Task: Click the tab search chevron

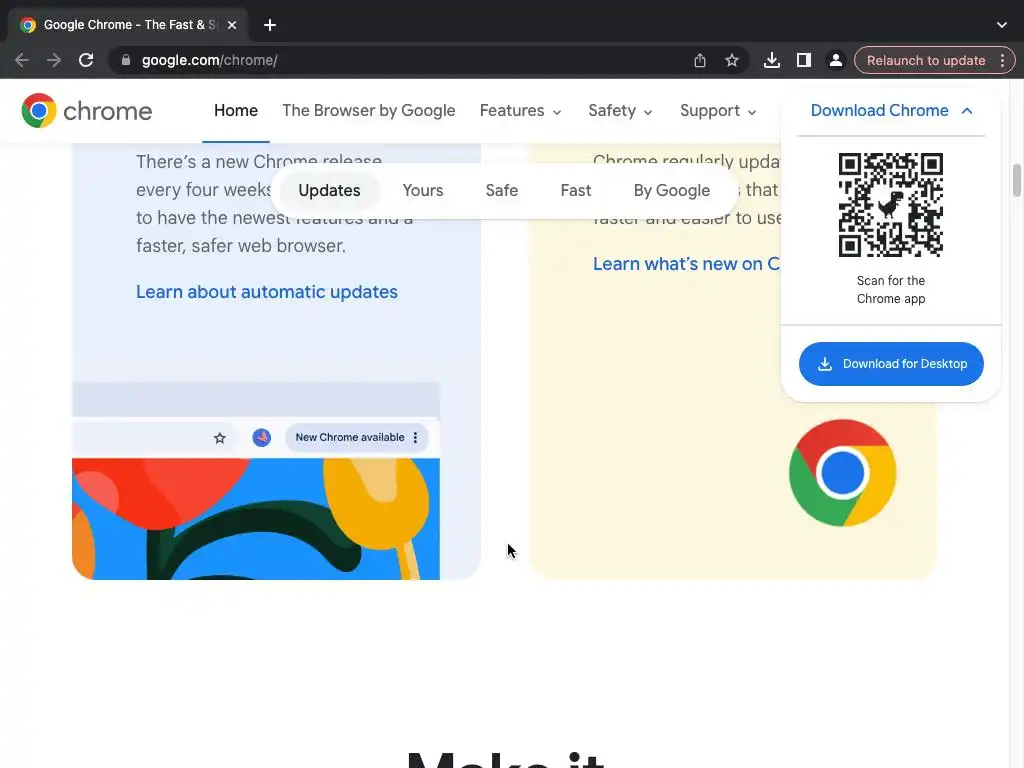Action: (x=1001, y=25)
